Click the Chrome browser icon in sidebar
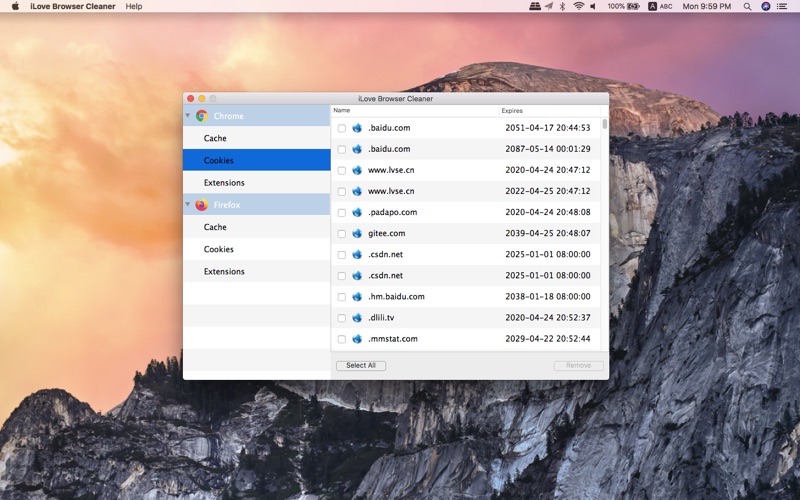 (x=202, y=116)
